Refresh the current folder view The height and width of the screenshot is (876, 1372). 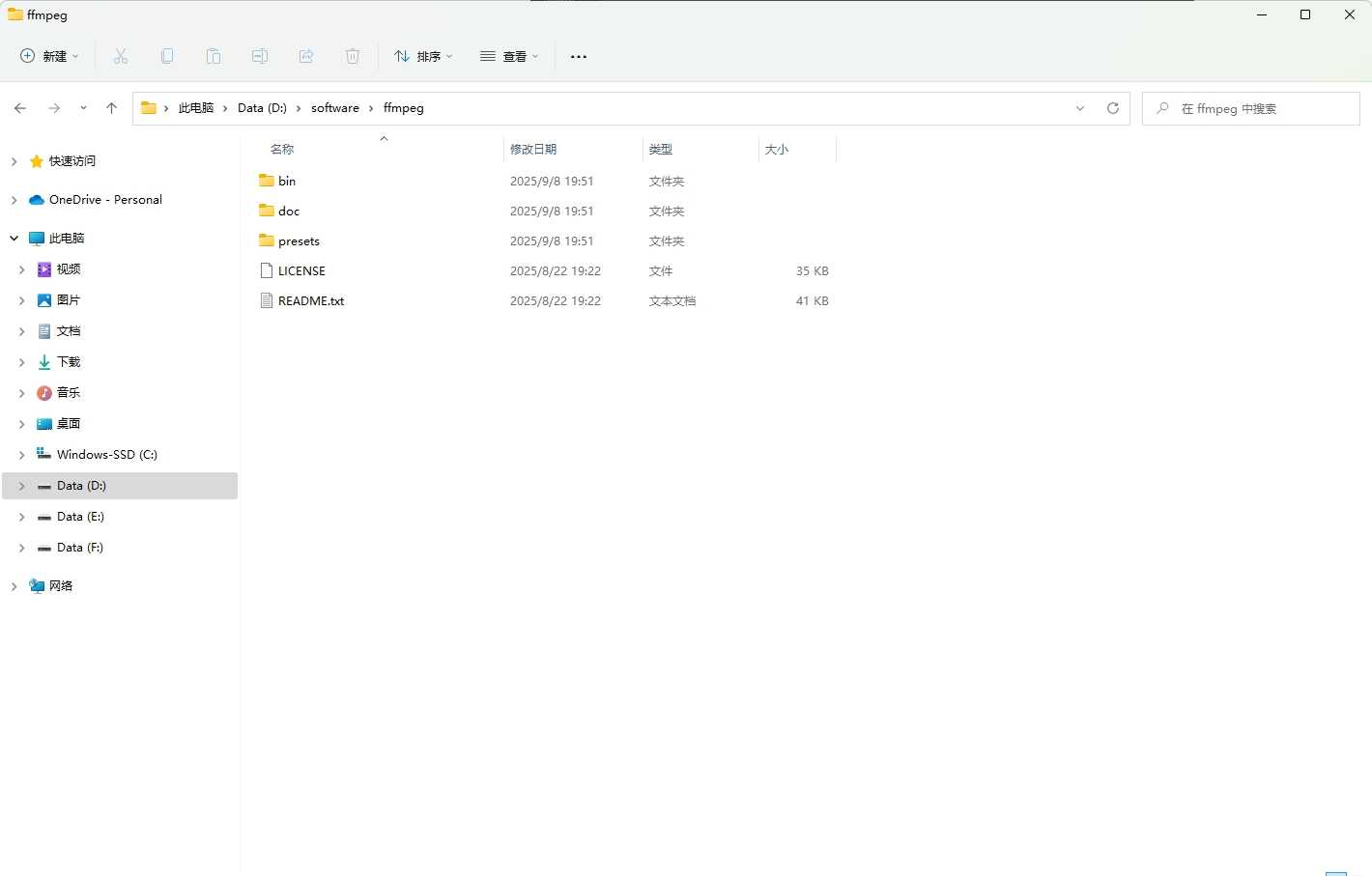click(1113, 108)
